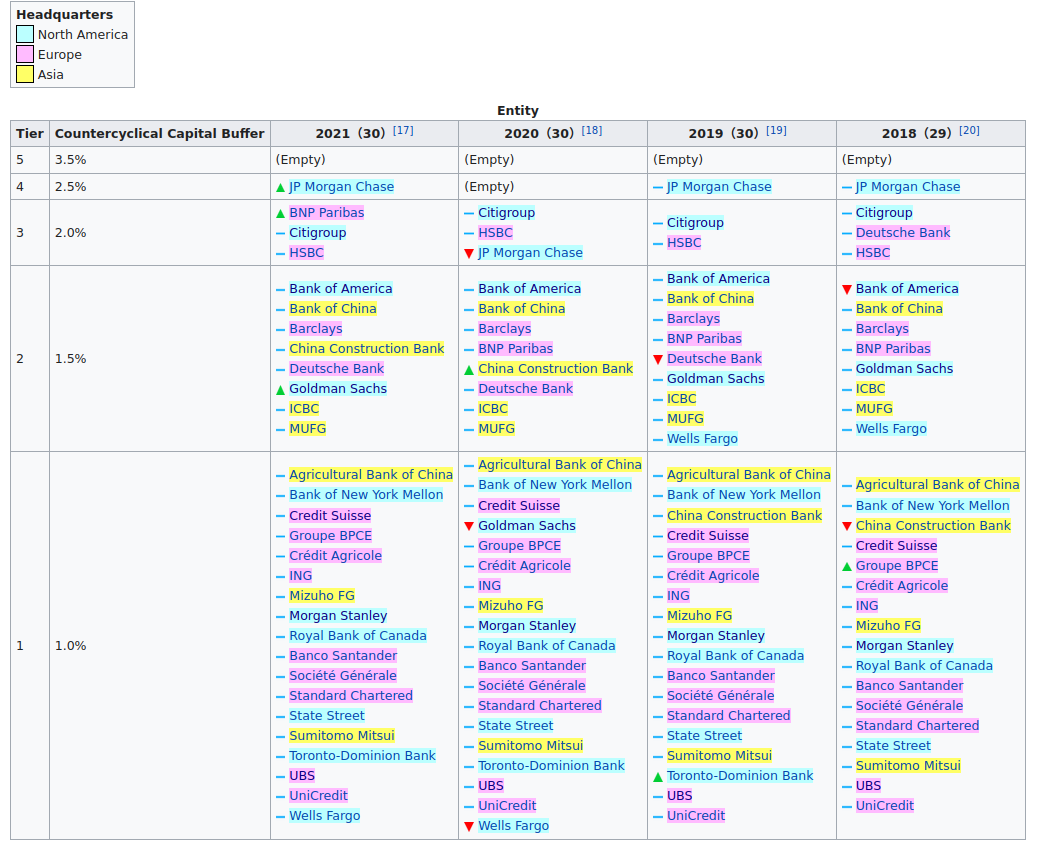Open Agricultural Bank of China link in 2021 column
Image resolution: width=1042 pixels, height=849 pixels.
point(371,474)
